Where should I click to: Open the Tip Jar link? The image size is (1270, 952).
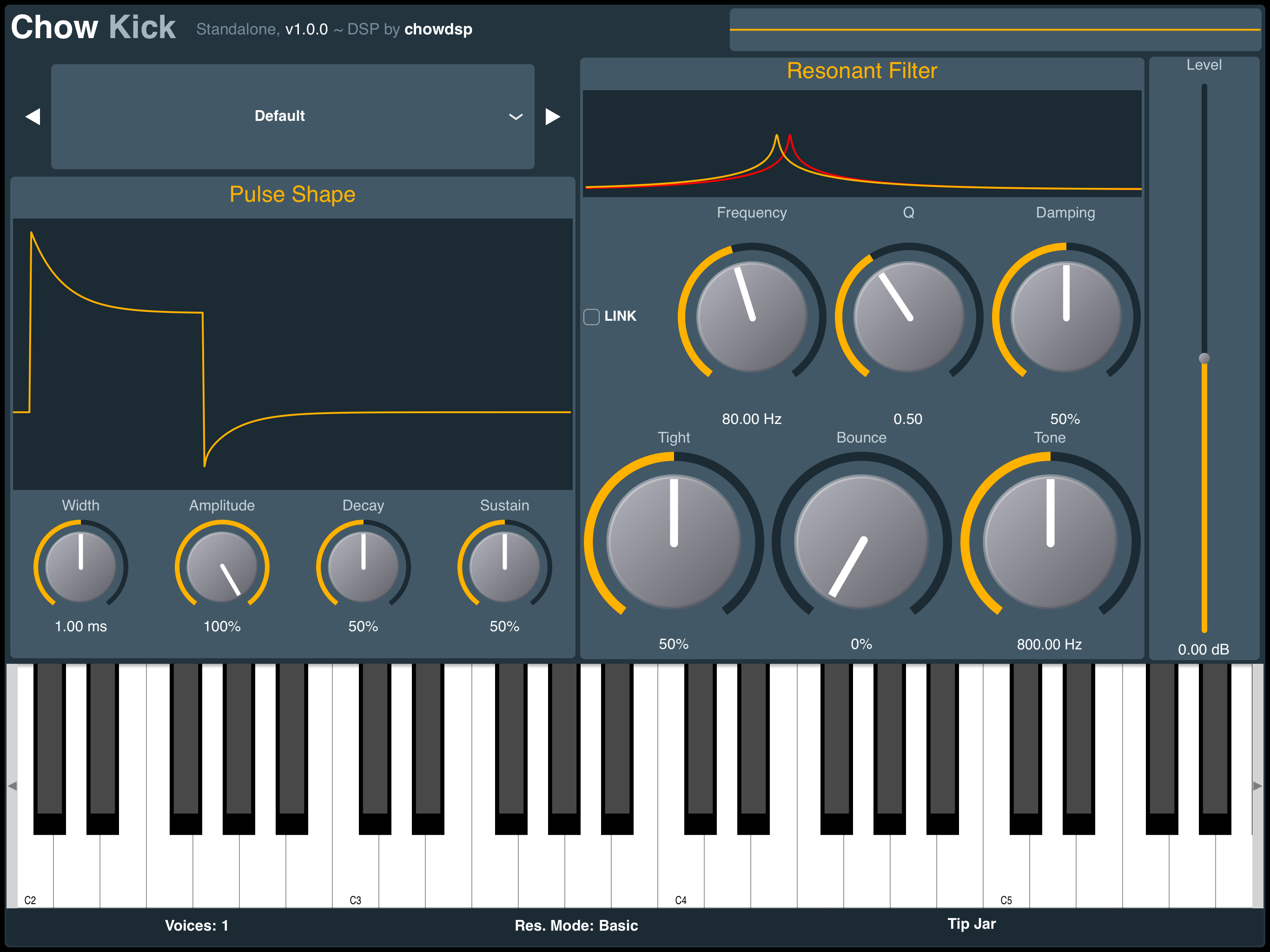972,924
